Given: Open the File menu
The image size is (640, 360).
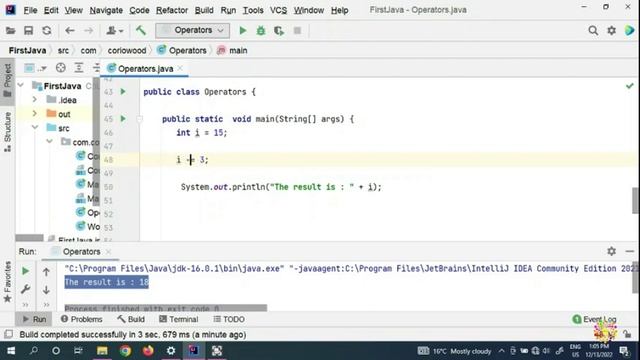Looking at the screenshot, I should click(30, 10).
